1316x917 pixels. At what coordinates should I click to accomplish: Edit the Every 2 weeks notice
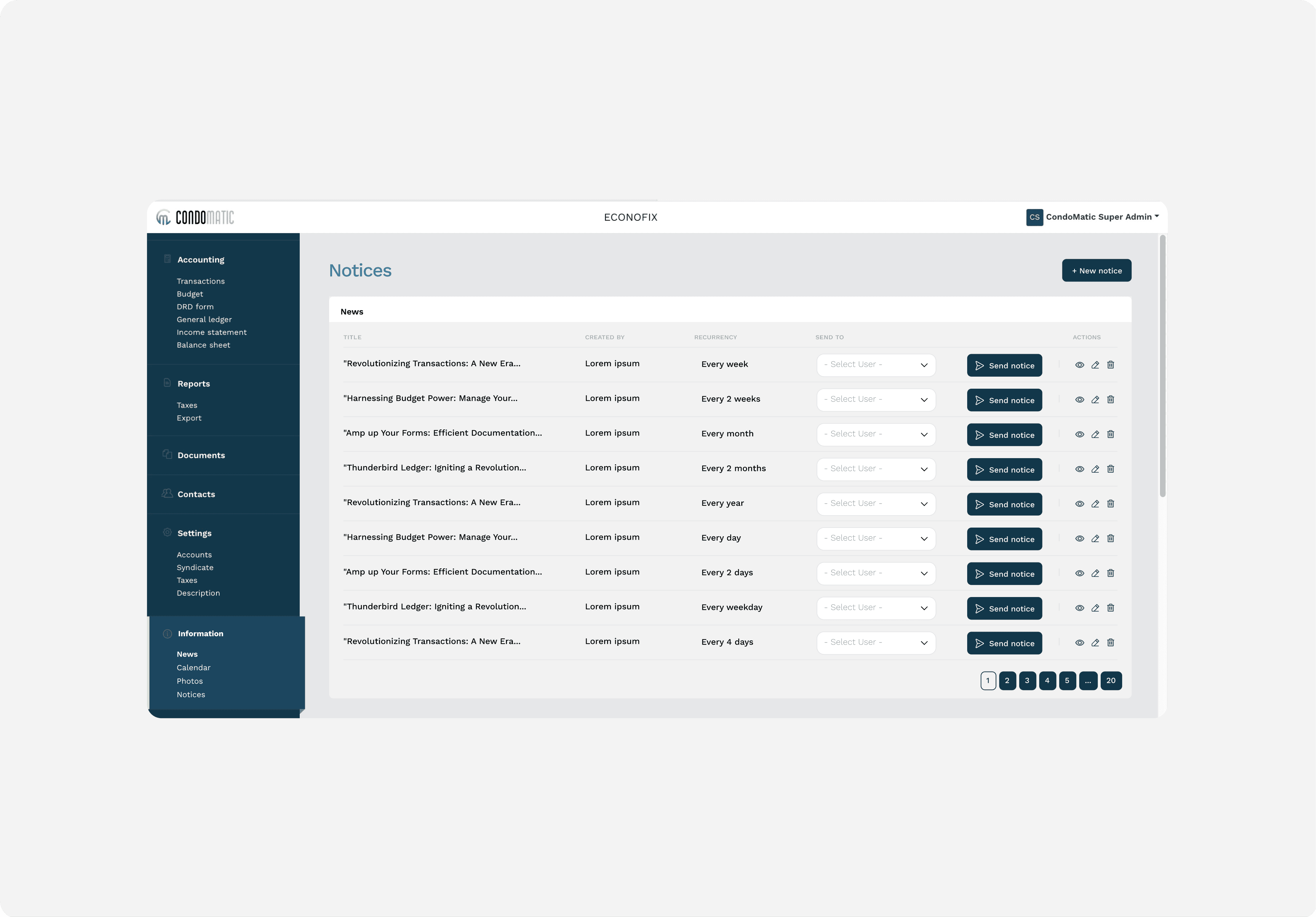click(x=1095, y=400)
